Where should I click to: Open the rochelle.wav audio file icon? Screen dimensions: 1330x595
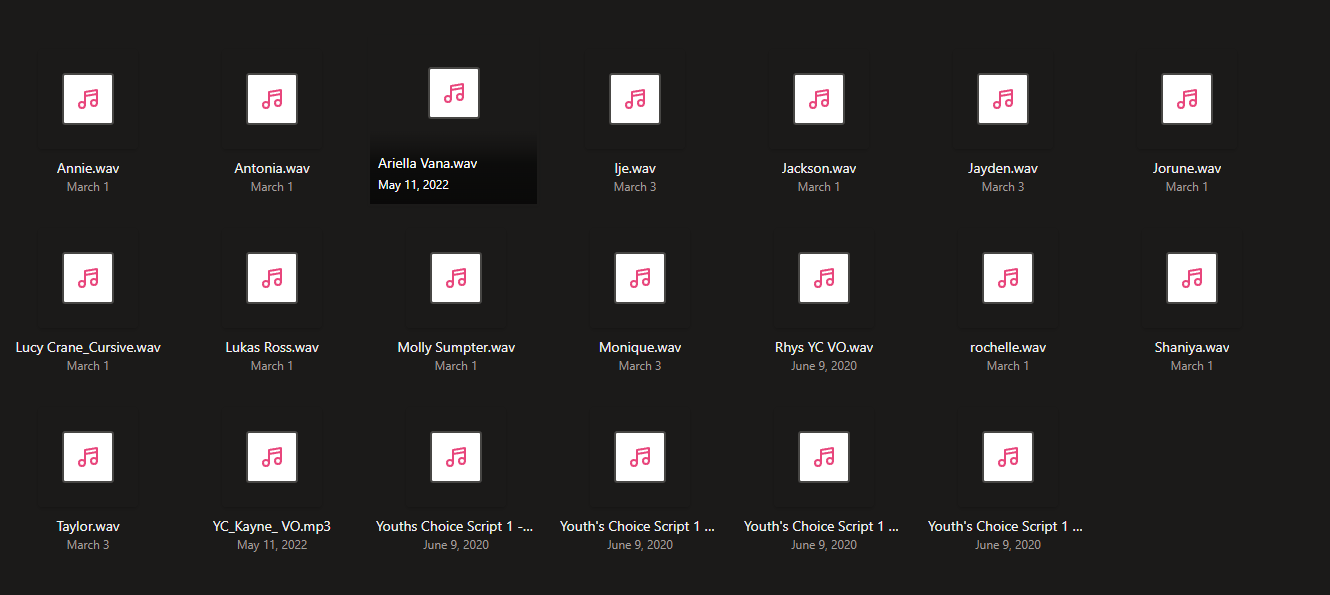click(x=1008, y=278)
